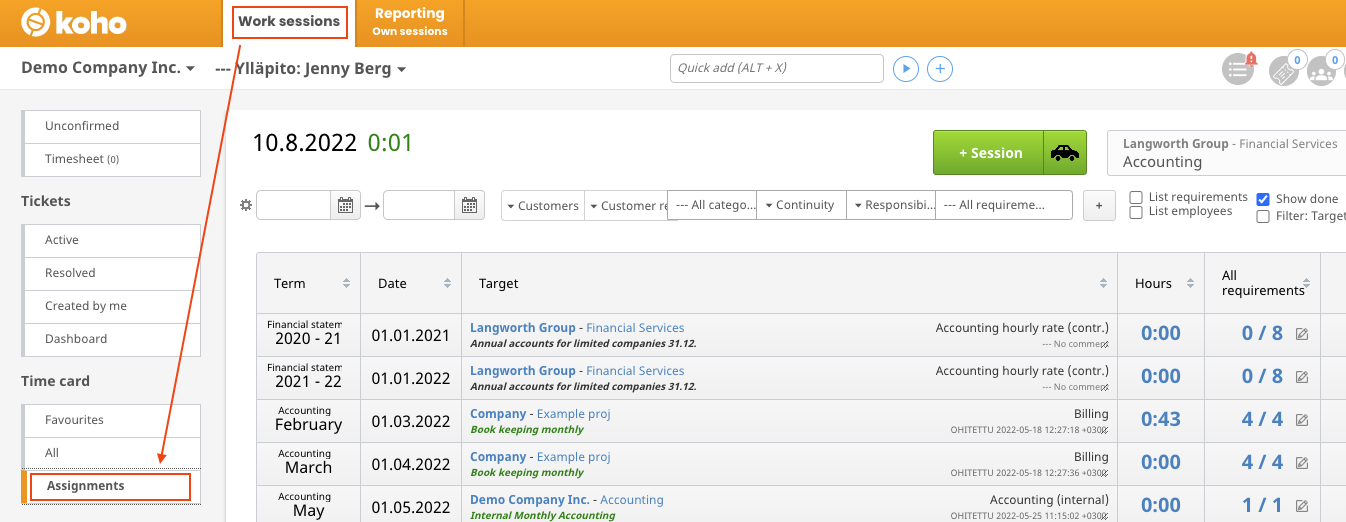Screen dimensions: 1346x522
Task: Expand the Customer re... filter dropdown
Action: click(x=627, y=205)
